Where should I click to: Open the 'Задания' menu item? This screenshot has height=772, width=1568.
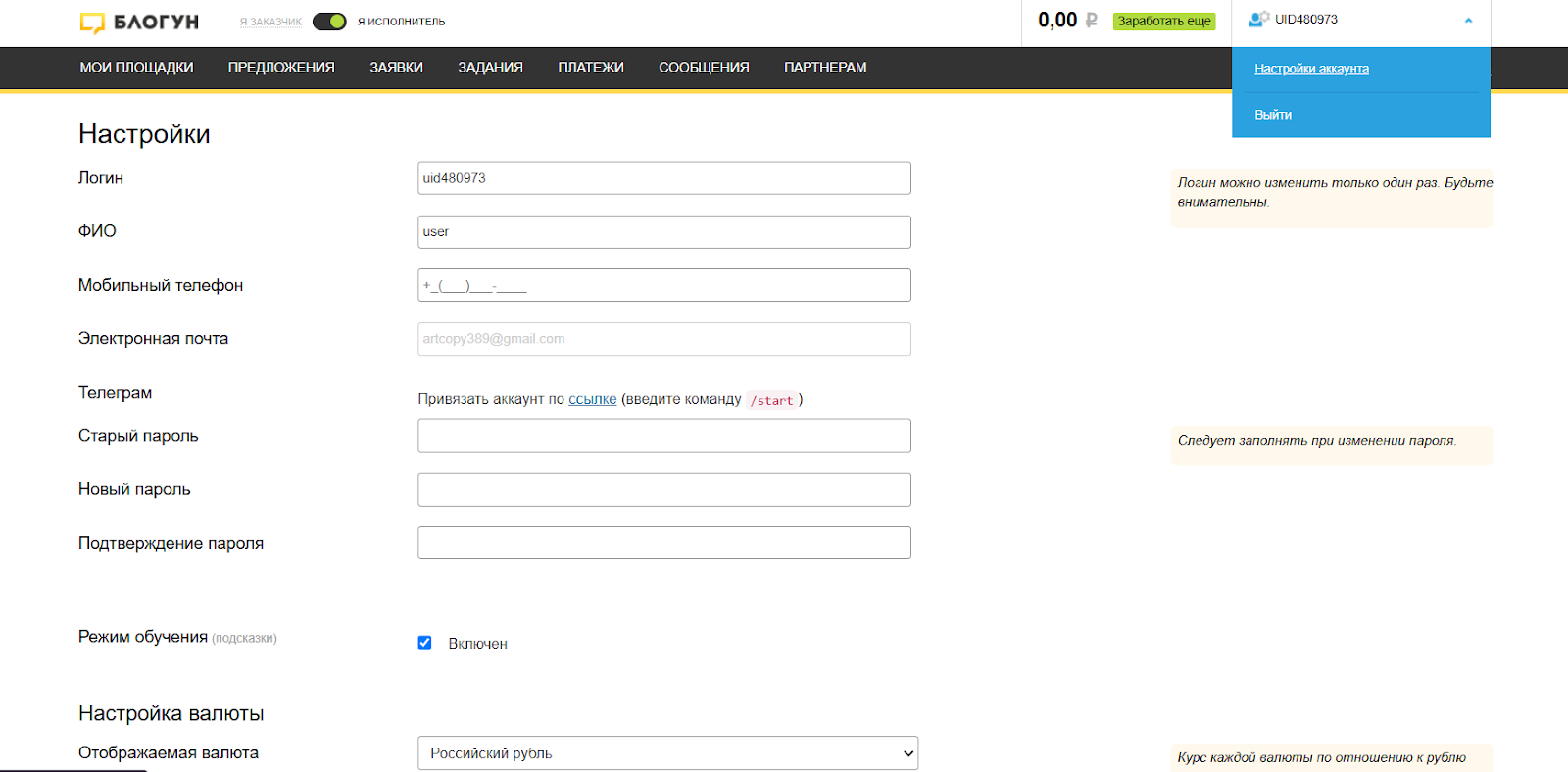[490, 68]
